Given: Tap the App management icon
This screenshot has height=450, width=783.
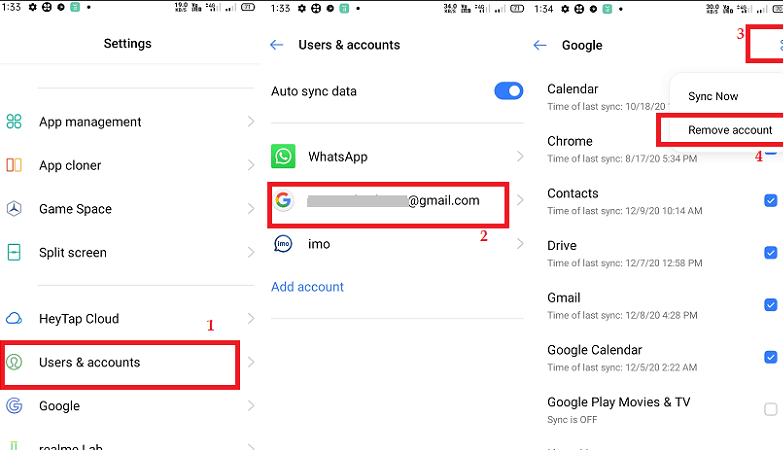Looking at the screenshot, I should [x=14, y=121].
